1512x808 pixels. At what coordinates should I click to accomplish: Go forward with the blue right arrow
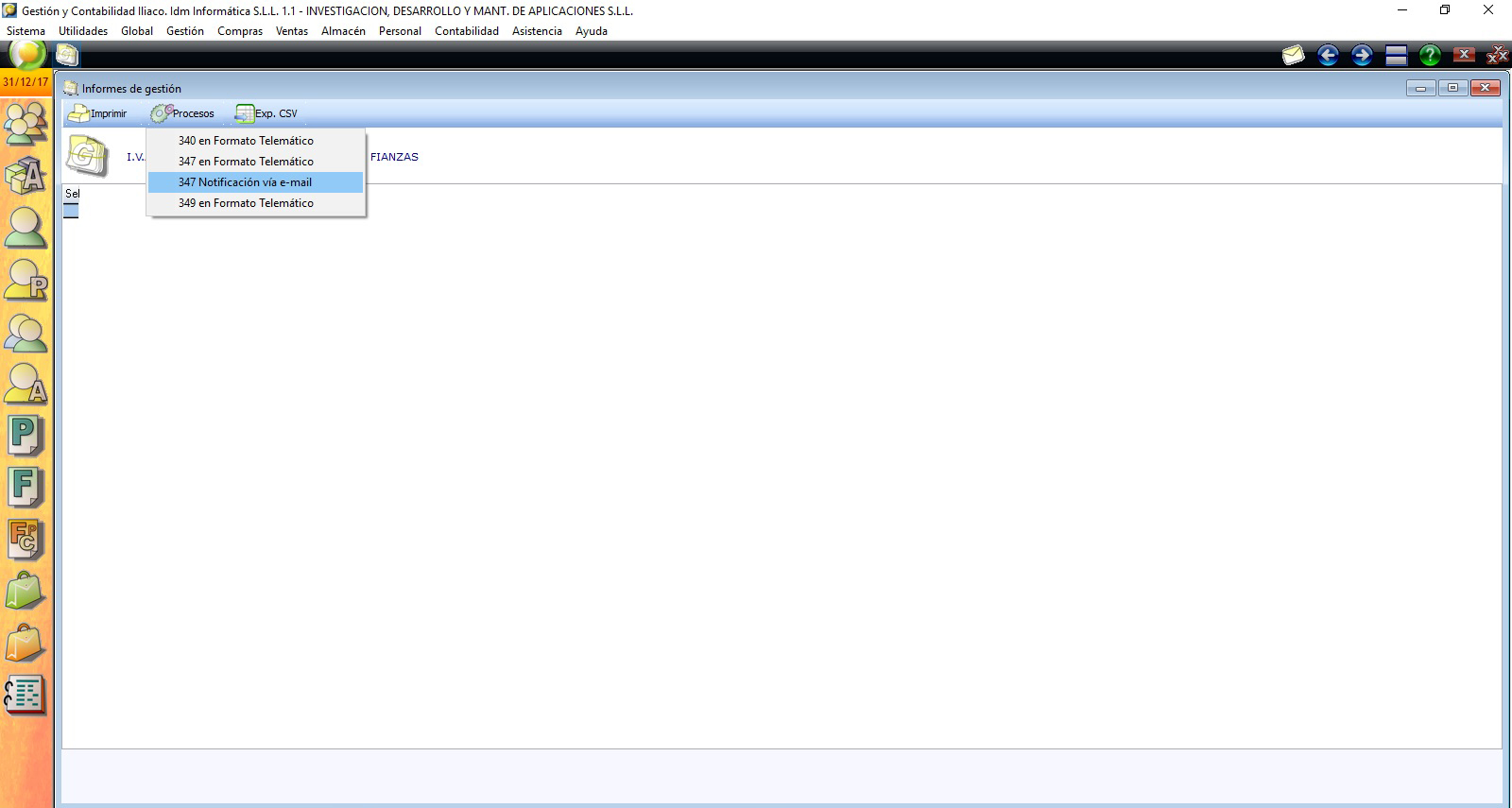1362,56
